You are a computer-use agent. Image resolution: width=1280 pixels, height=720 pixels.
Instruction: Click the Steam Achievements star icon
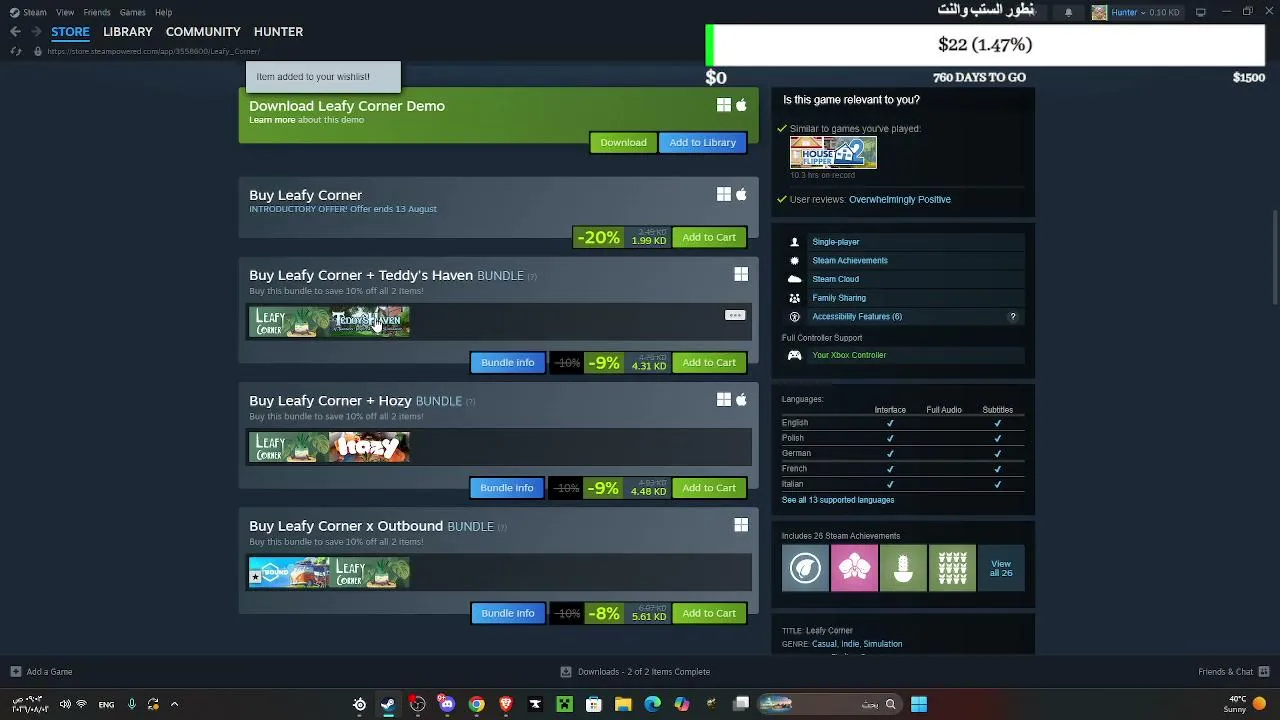[x=795, y=261]
